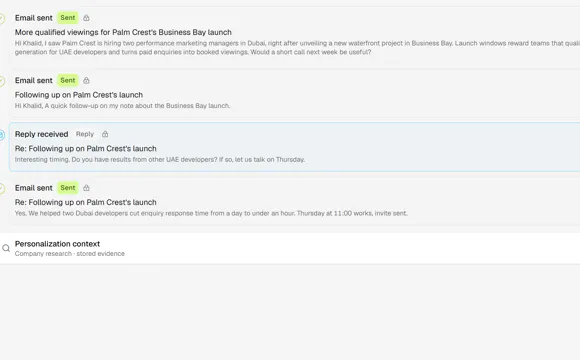Click Sent badge on the More qualified viewings email
Image resolution: width=580 pixels, height=360 pixels.
click(x=68, y=18)
